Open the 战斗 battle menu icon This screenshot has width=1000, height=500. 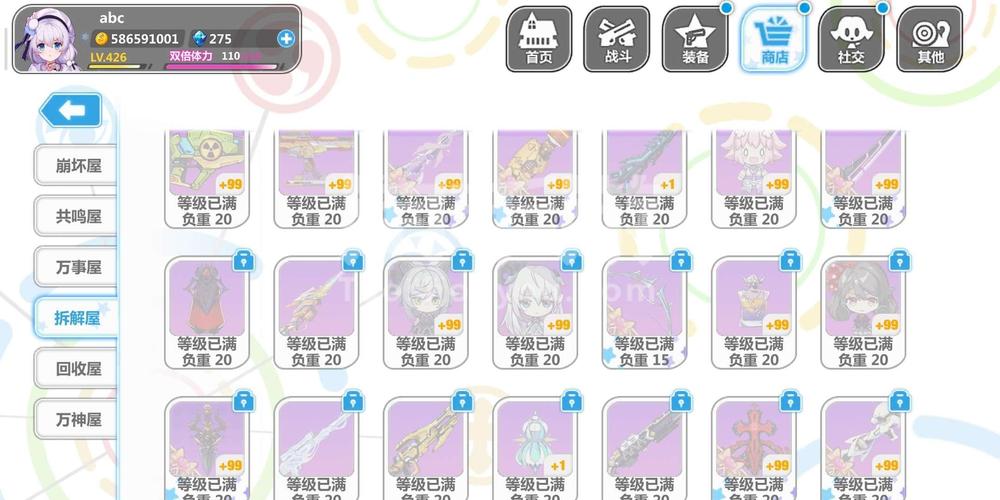pyautogui.click(x=617, y=39)
